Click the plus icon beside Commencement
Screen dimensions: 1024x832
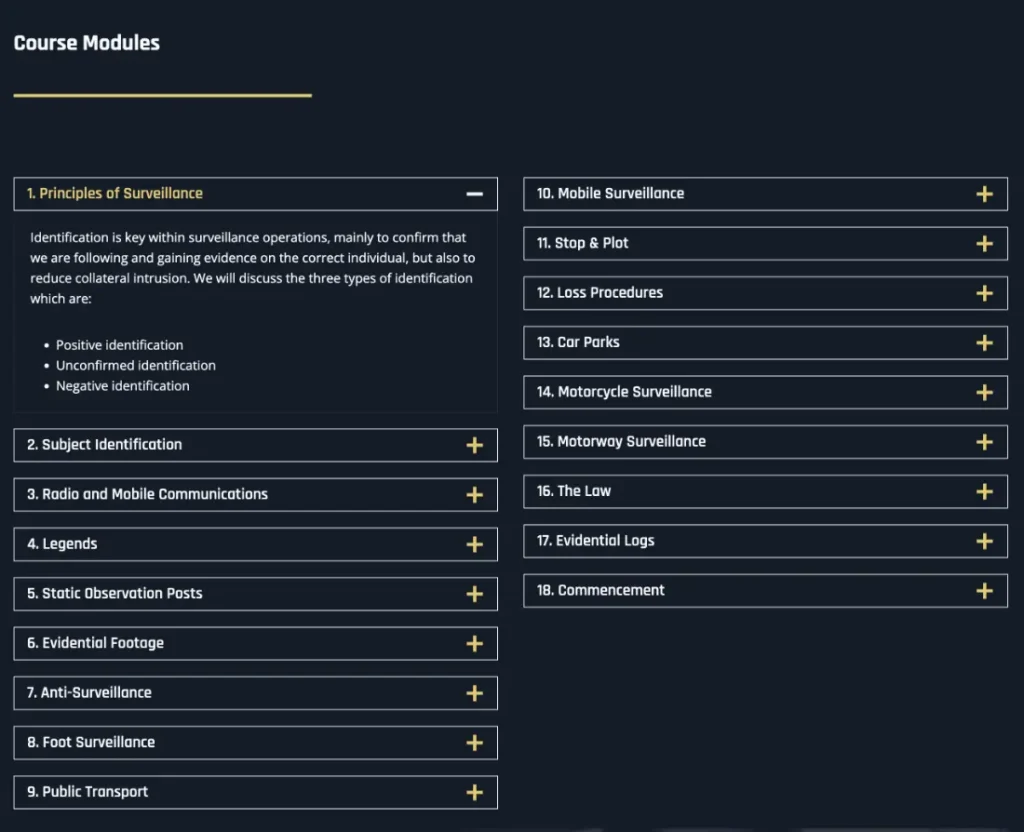click(987, 590)
